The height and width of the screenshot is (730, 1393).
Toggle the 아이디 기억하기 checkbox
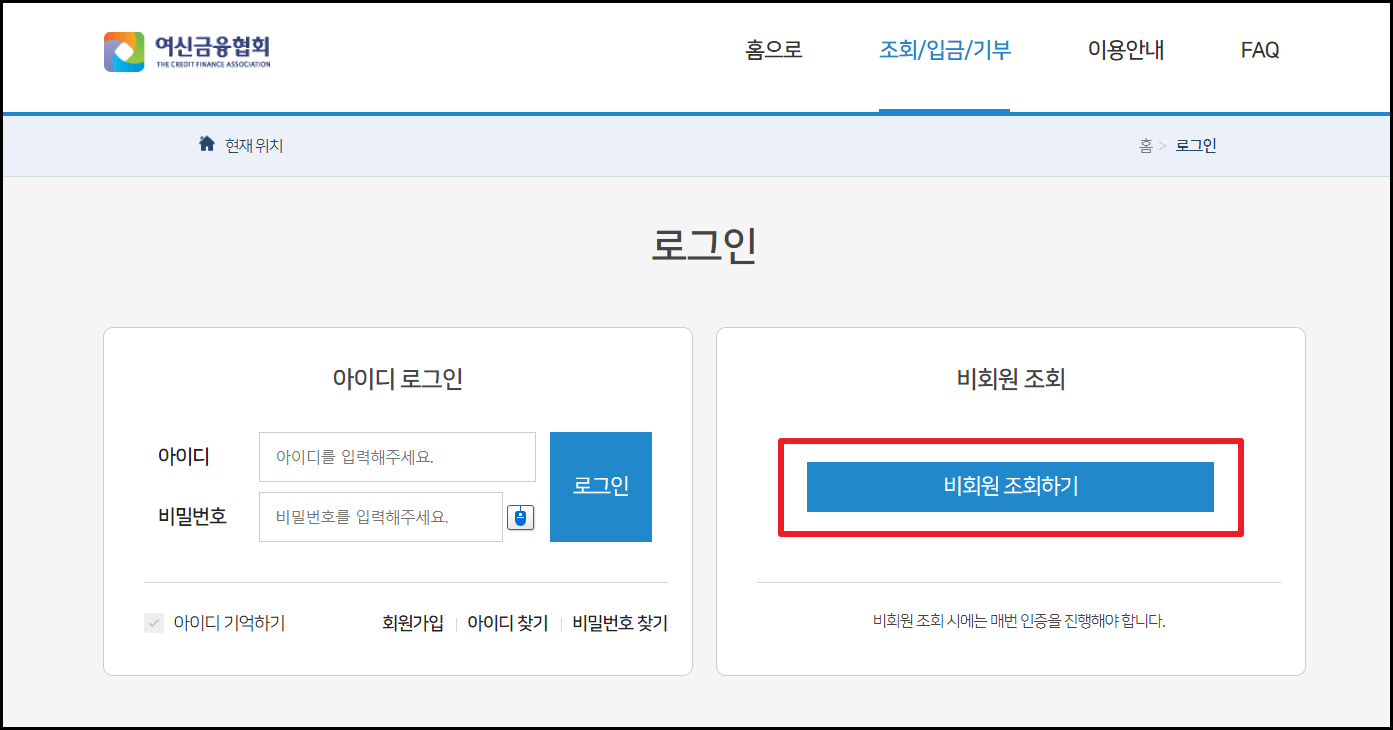tap(153, 624)
